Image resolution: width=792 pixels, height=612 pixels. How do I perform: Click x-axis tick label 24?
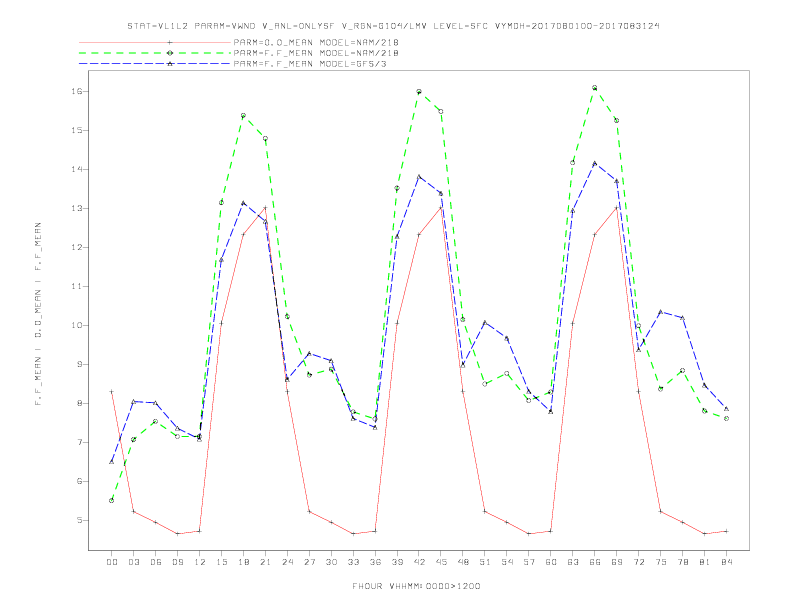[287, 562]
